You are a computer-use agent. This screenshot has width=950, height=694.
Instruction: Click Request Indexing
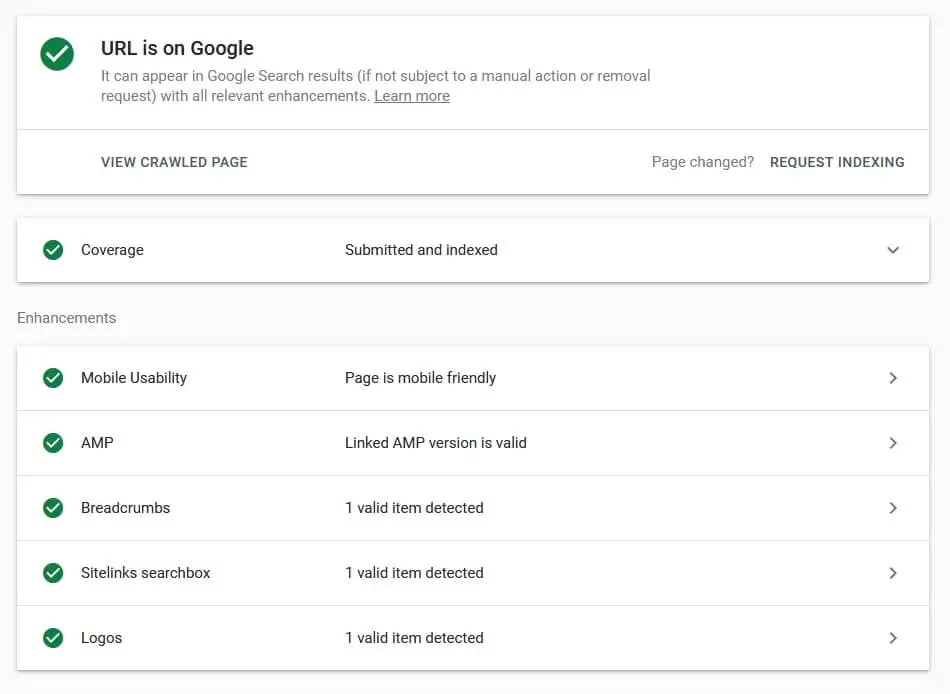837,162
